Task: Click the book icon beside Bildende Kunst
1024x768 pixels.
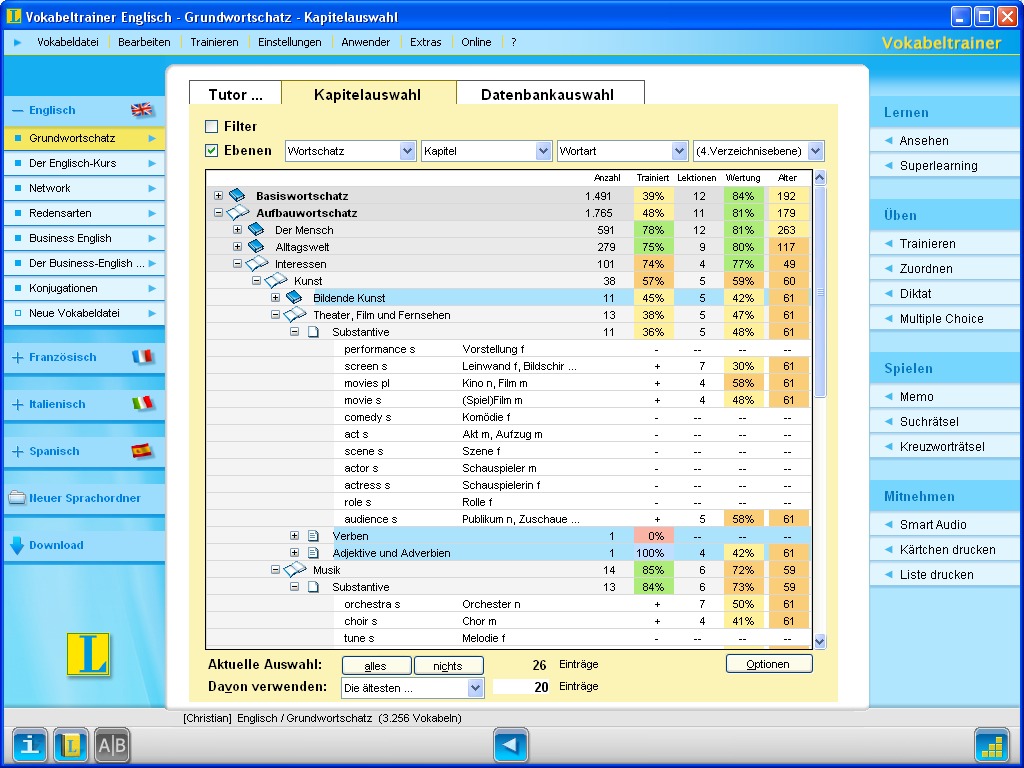Action: point(294,297)
